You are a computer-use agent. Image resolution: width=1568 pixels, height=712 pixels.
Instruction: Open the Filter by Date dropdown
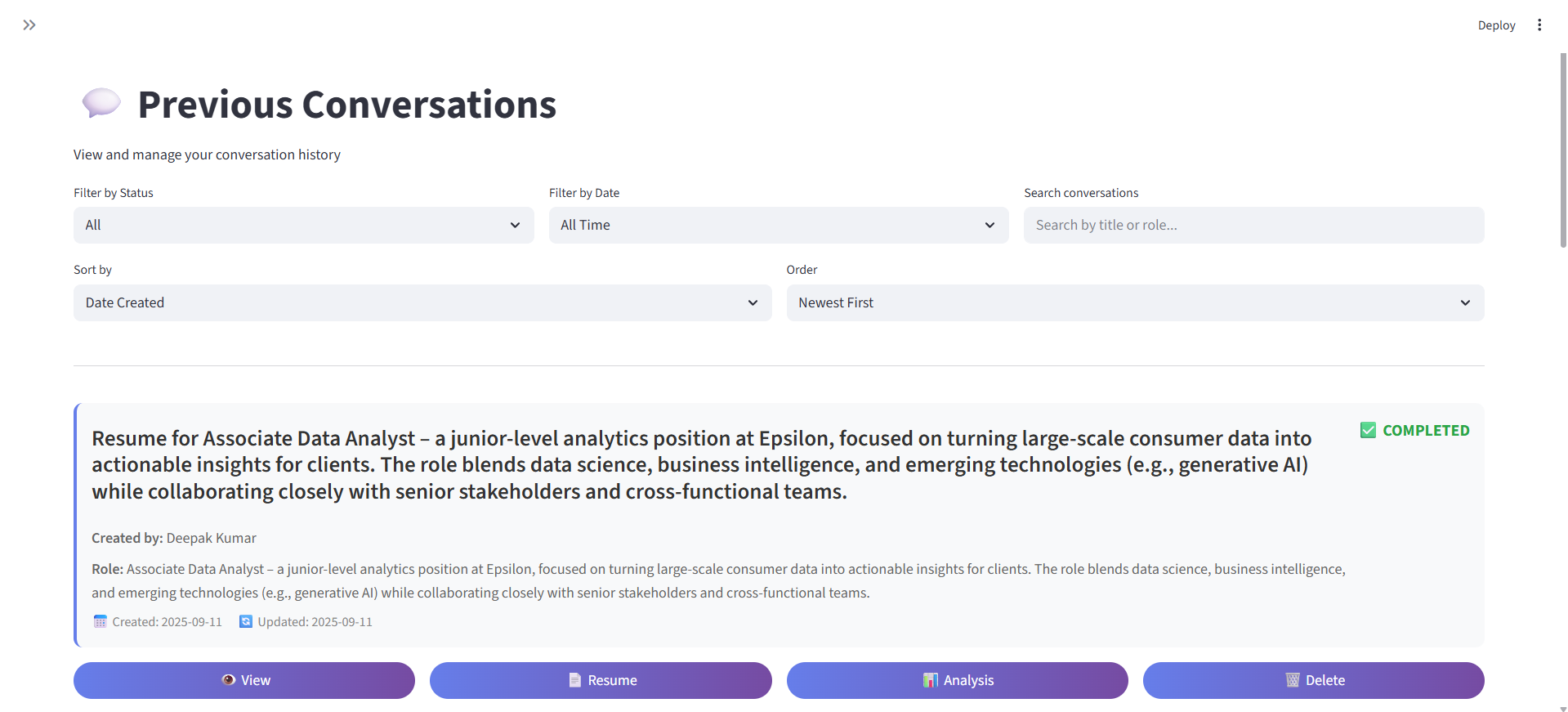pos(778,225)
